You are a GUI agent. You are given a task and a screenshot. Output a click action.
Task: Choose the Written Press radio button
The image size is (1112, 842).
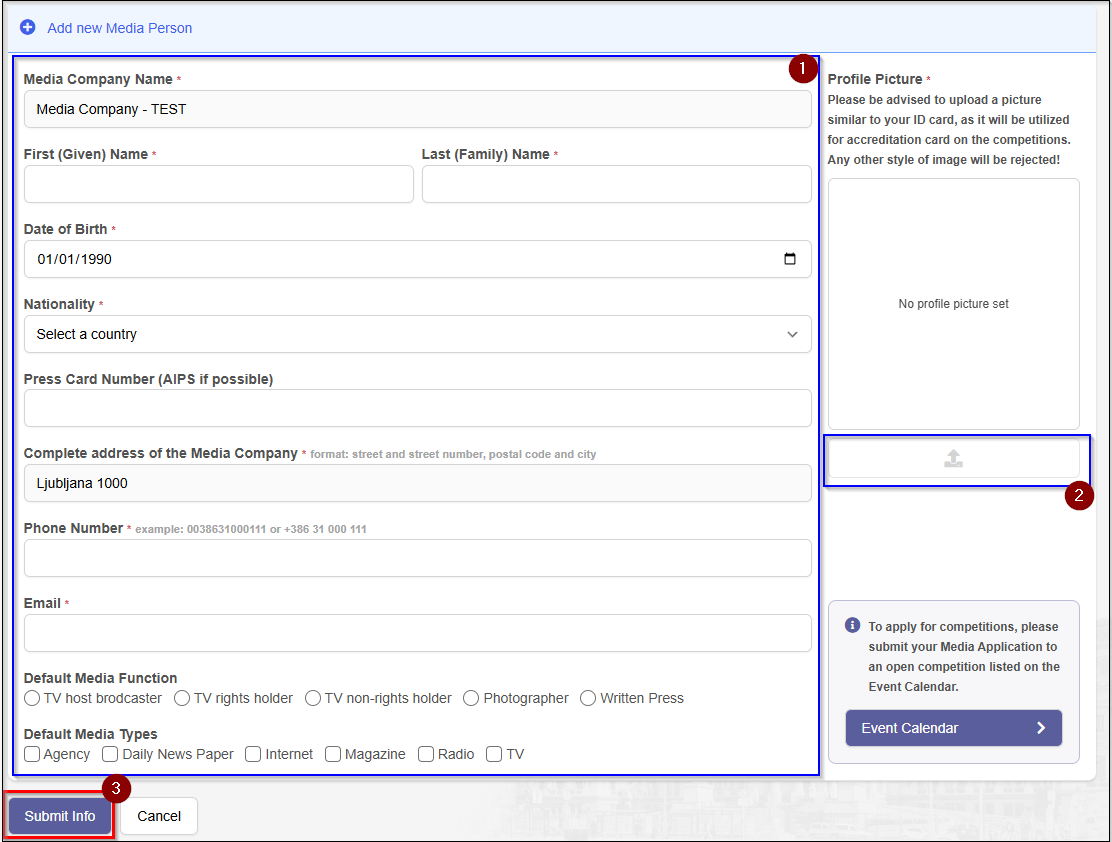[x=588, y=698]
